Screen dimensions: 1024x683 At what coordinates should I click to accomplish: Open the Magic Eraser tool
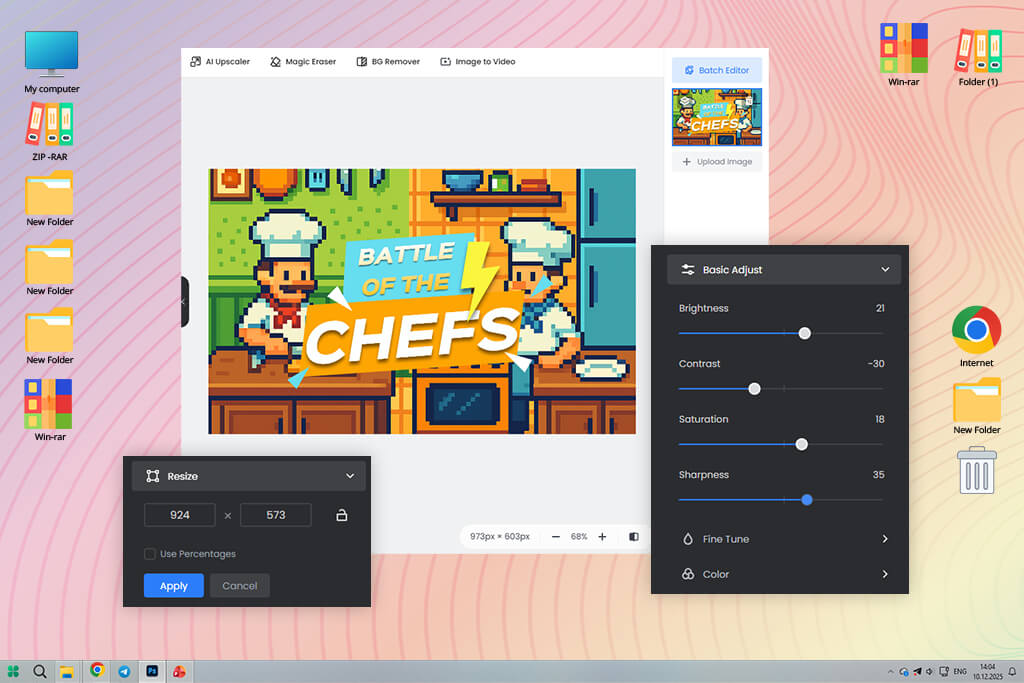click(303, 61)
